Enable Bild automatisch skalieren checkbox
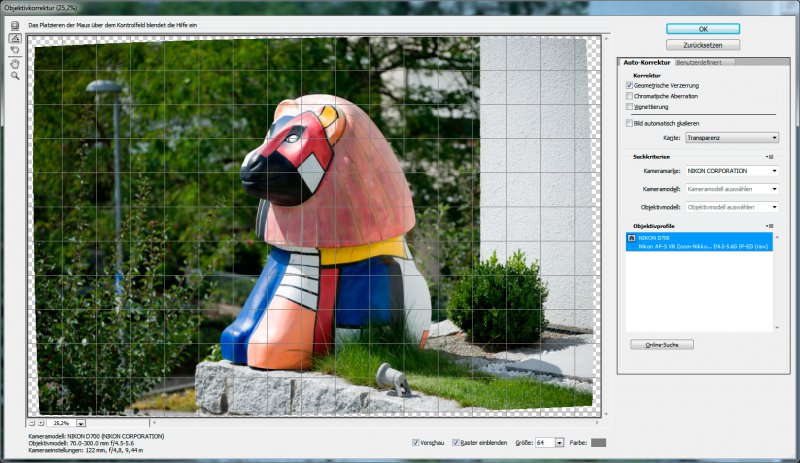800x463 pixels. pyautogui.click(x=629, y=123)
